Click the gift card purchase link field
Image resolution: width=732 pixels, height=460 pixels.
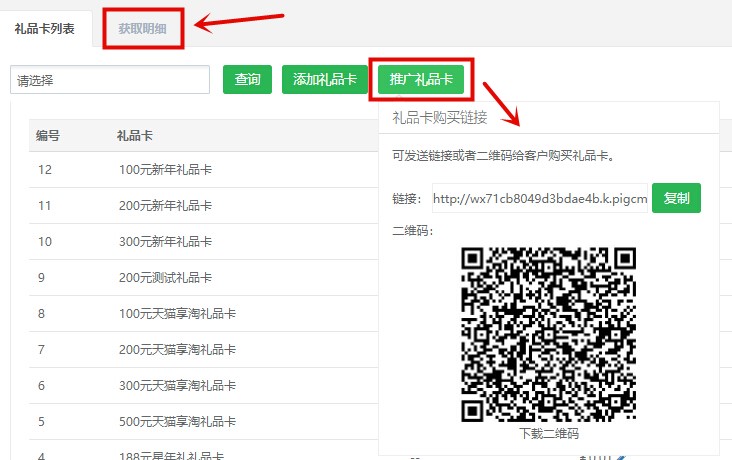tap(540, 198)
